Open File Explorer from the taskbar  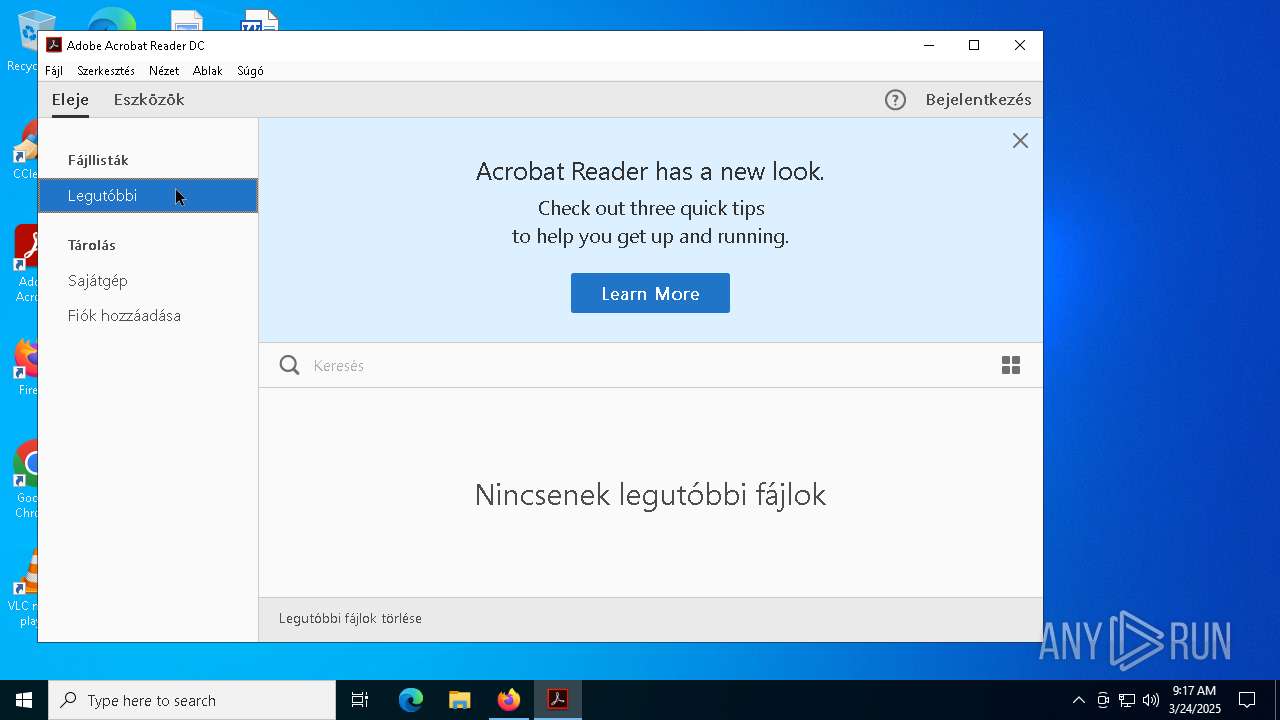(459, 700)
